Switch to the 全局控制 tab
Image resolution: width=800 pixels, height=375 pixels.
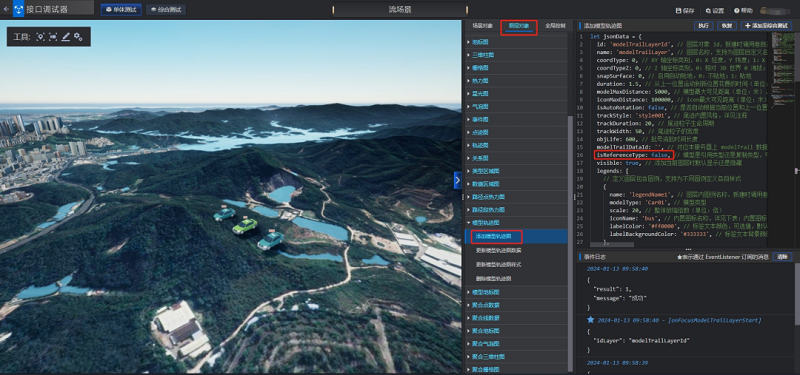click(555, 26)
